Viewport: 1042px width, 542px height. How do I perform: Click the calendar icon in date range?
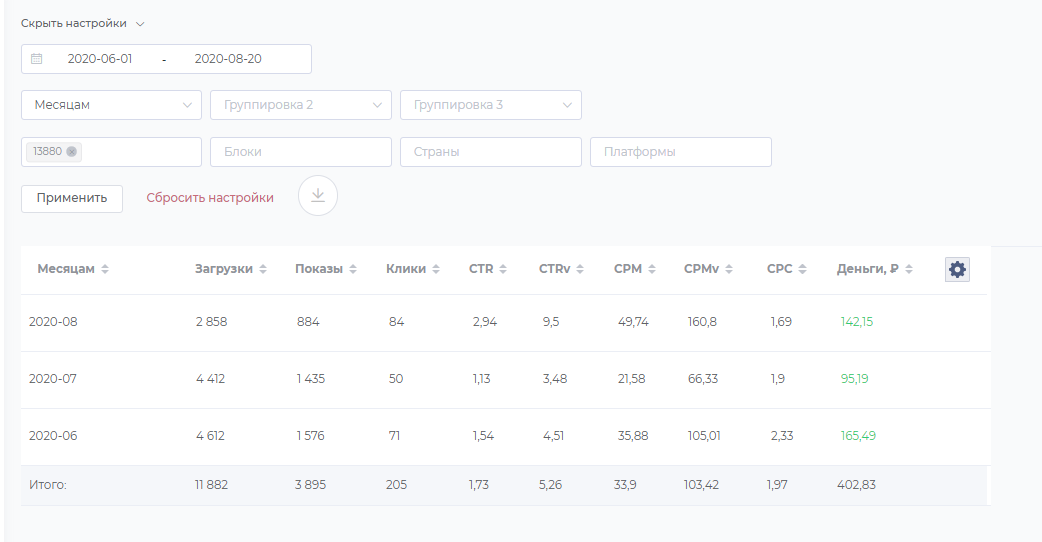tap(37, 59)
